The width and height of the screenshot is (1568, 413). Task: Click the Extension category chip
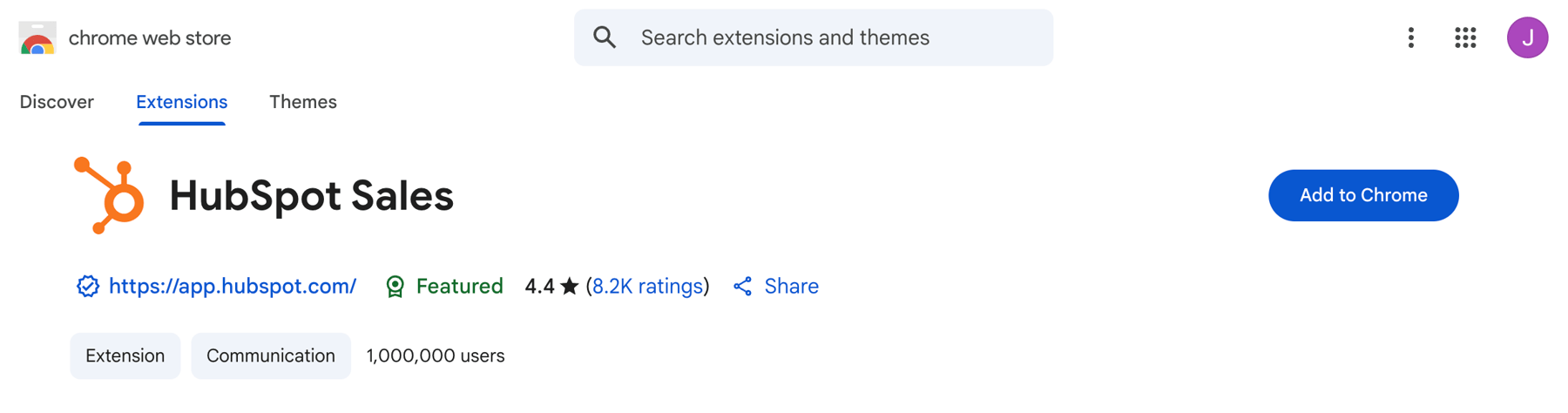(125, 355)
